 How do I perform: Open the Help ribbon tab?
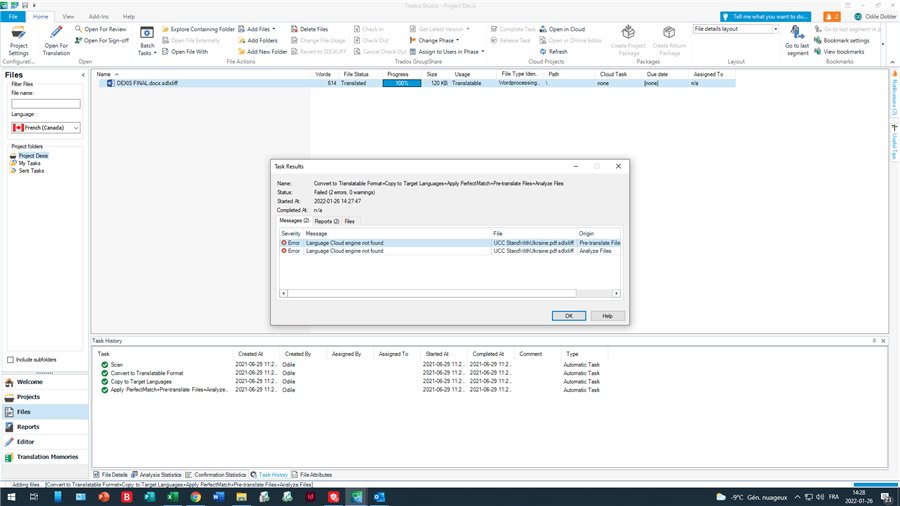coord(129,17)
